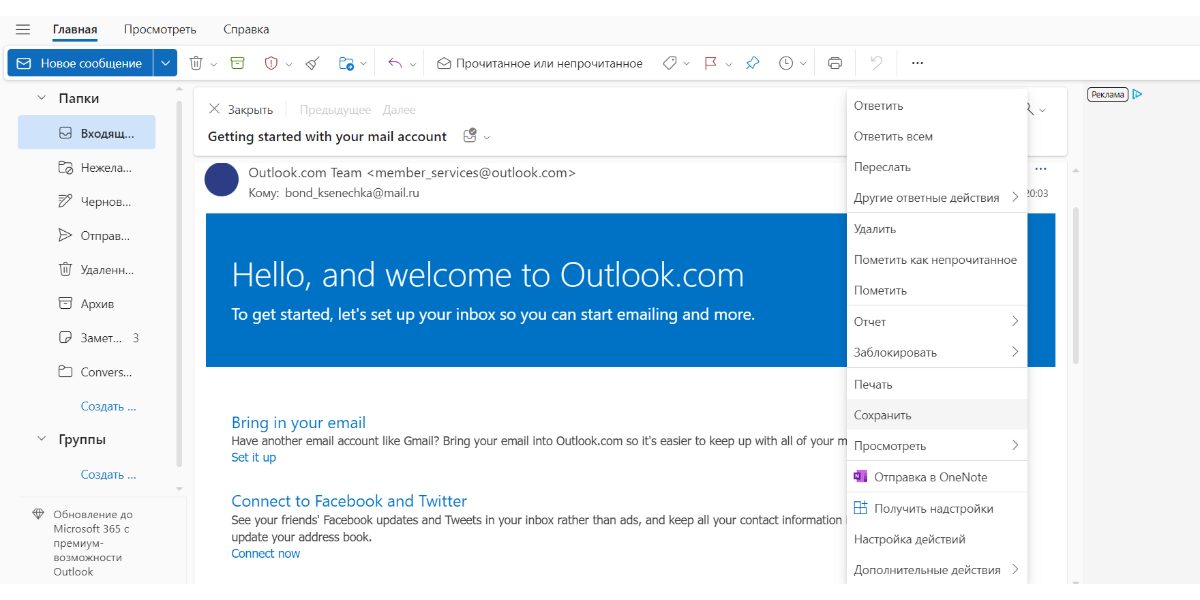Image resolution: width=1200 pixels, height=600 pixels.
Task: Open the dropdown arrow next to Snooze clock
Action: (805, 63)
